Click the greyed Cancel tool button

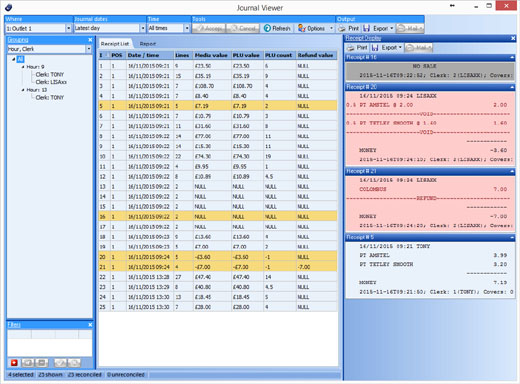(x=243, y=28)
